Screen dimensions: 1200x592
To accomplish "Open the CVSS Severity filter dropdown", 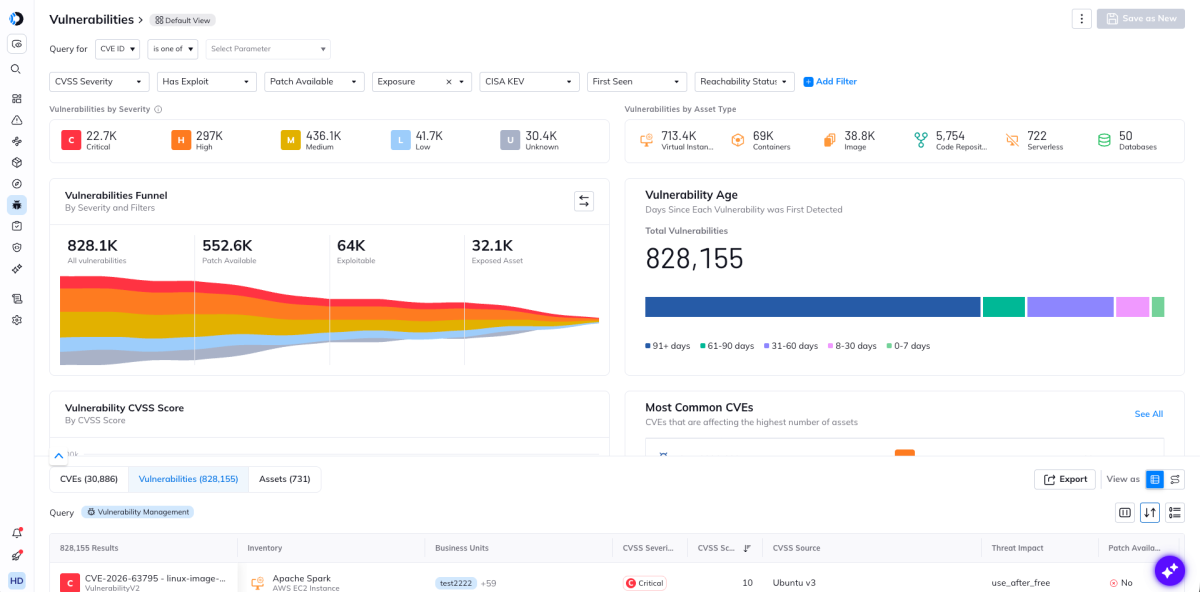I will 99,82.
